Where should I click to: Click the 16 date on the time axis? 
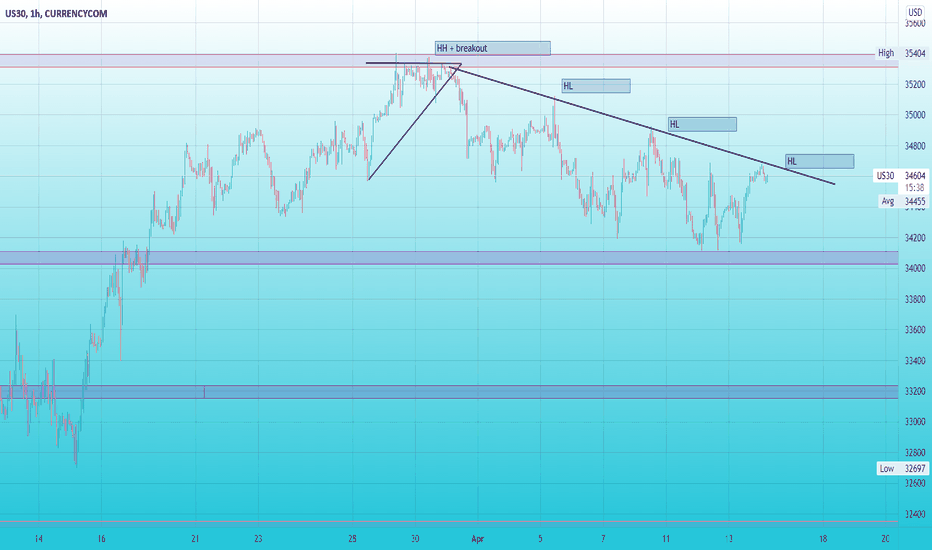click(102, 539)
